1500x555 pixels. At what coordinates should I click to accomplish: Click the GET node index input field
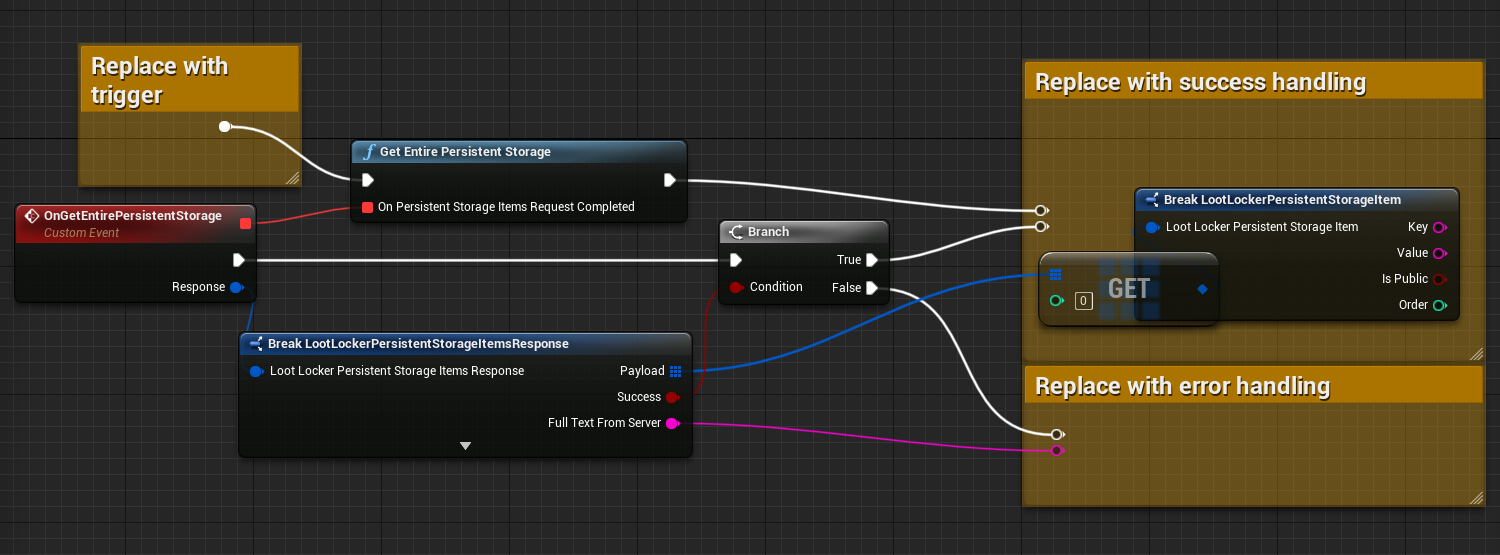point(1083,301)
